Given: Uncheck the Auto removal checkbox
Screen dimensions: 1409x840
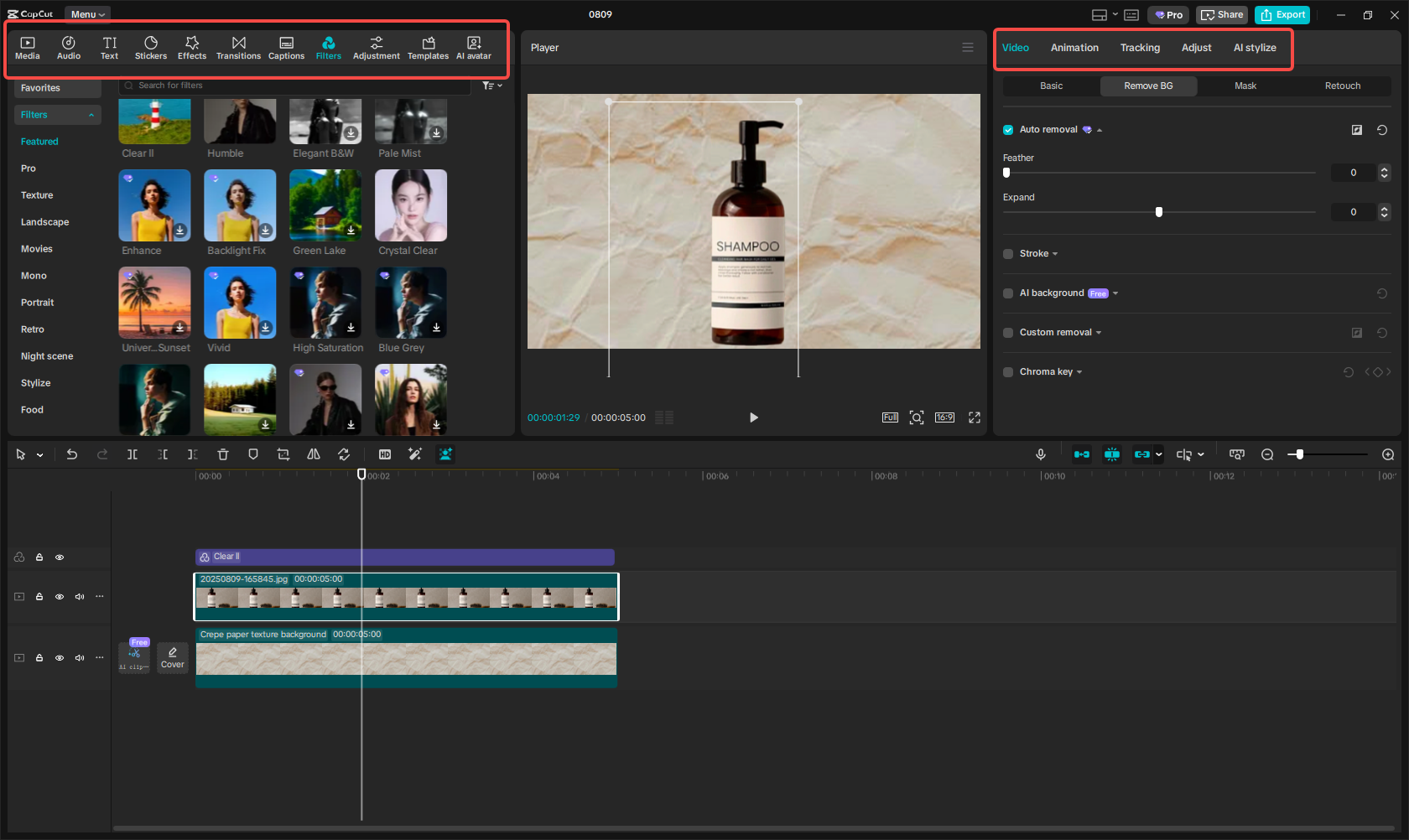Looking at the screenshot, I should coord(1008,130).
